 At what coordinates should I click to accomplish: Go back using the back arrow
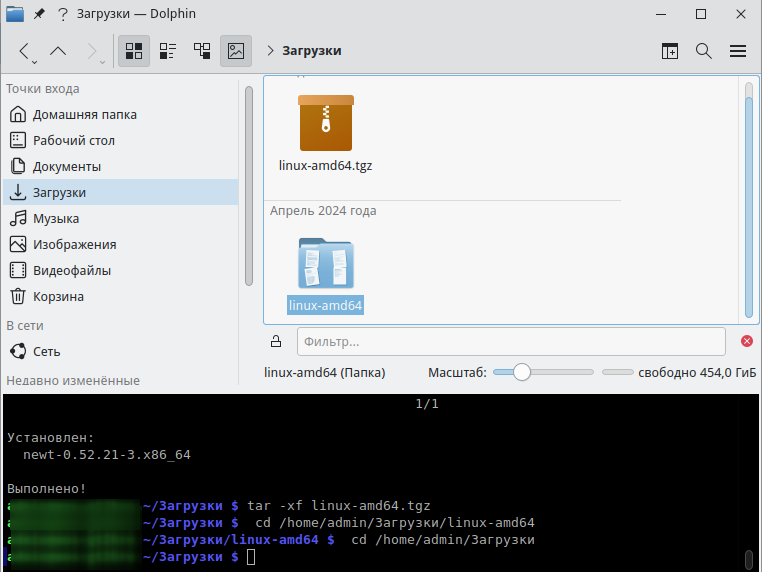pyautogui.click(x=25, y=51)
